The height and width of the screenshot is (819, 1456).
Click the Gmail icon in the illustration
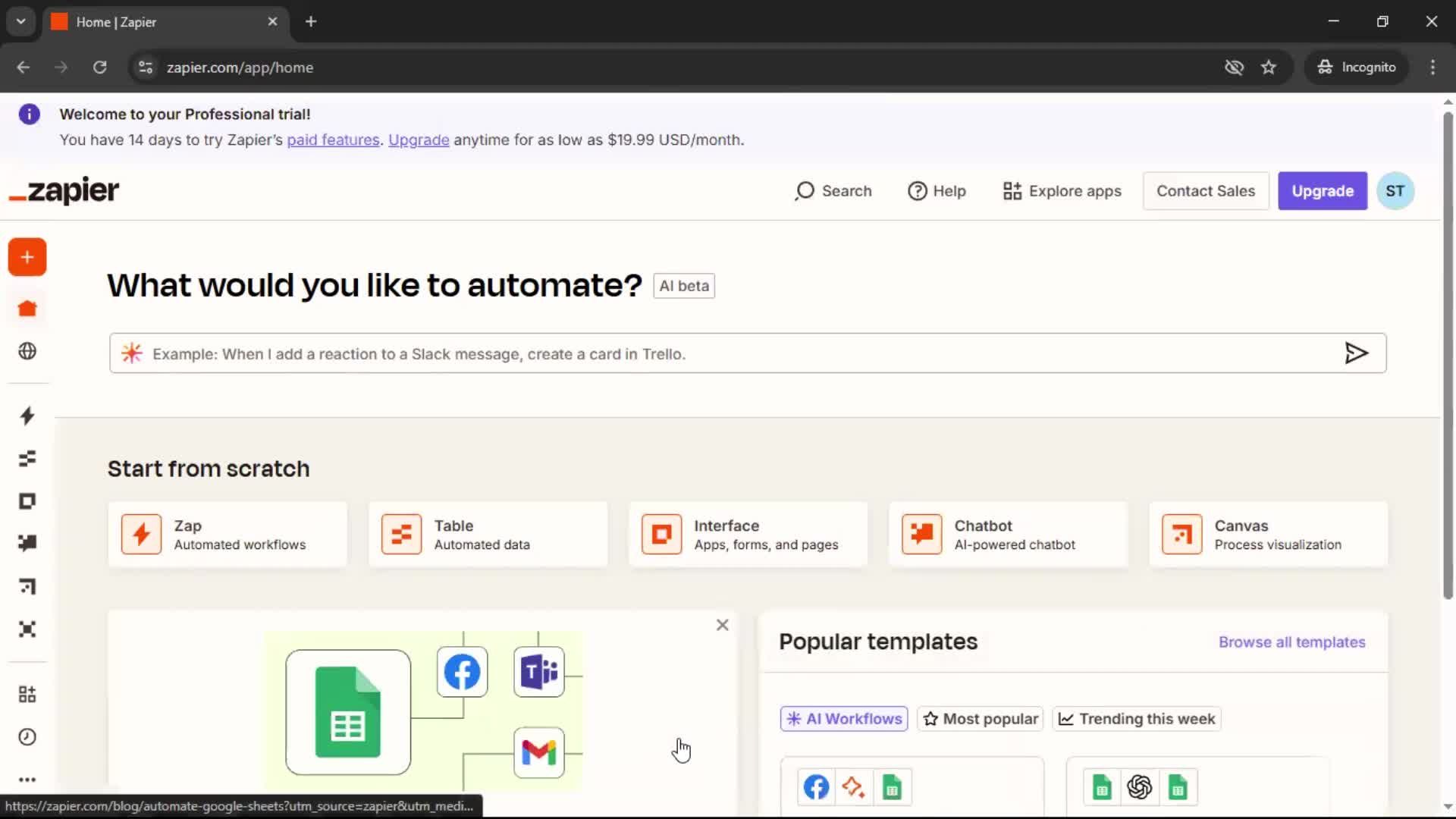click(539, 753)
